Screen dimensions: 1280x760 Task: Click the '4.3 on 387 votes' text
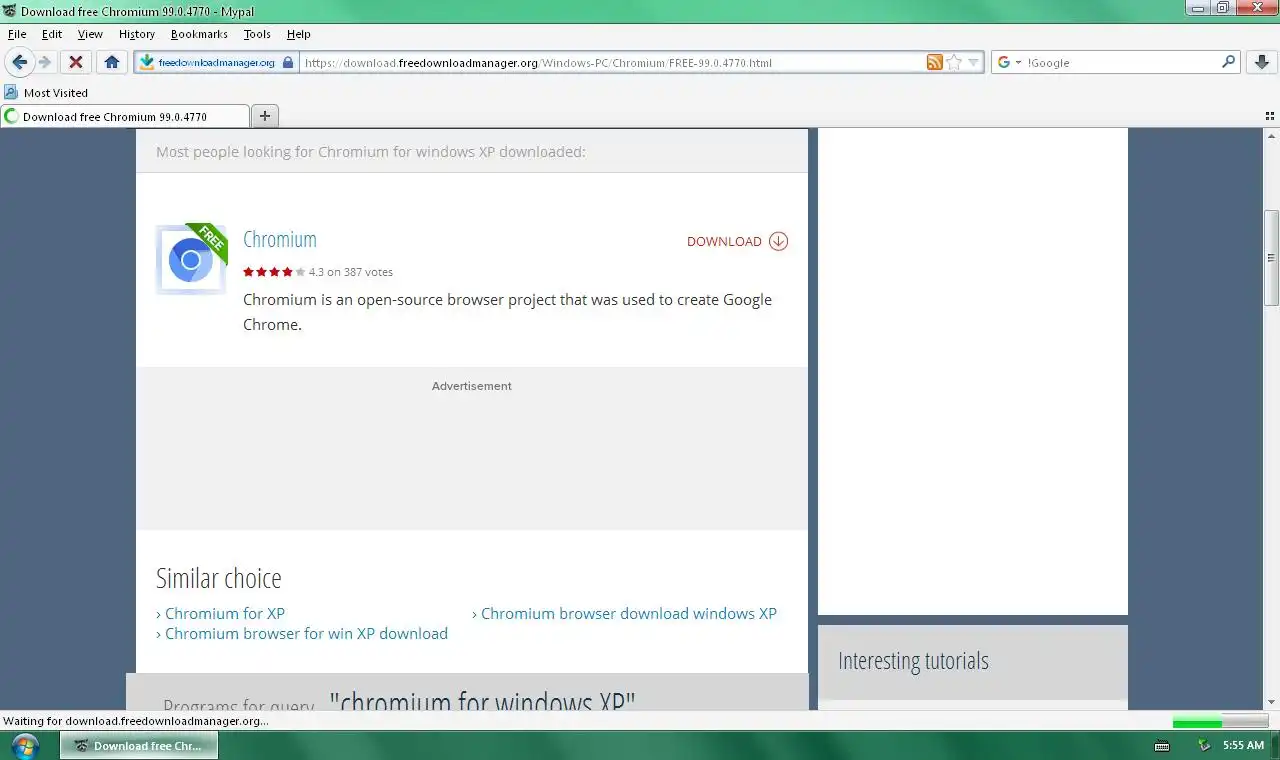(x=351, y=272)
